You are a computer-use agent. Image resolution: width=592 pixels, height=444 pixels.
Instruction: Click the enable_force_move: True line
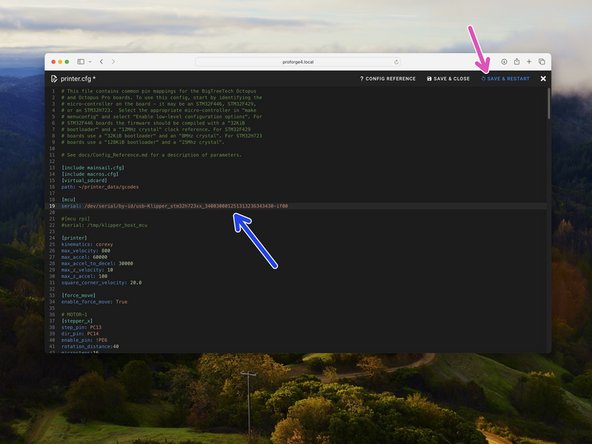[94, 302]
